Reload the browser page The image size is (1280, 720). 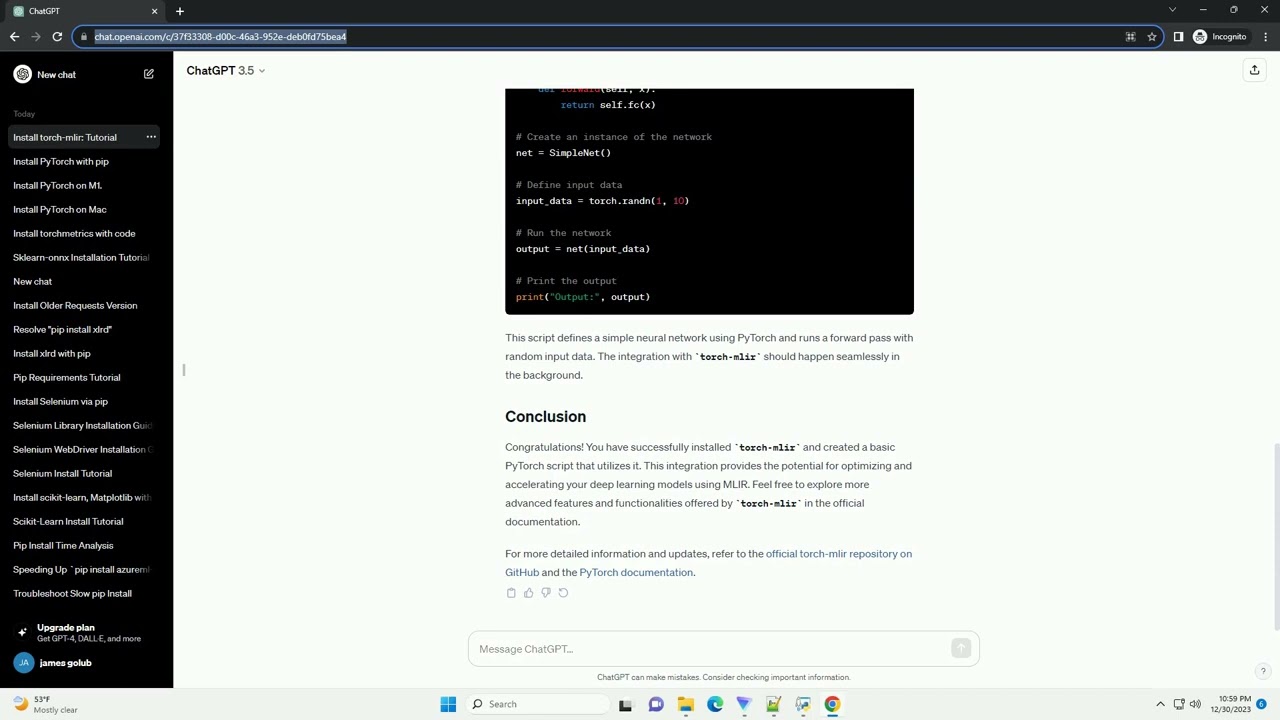point(57,37)
